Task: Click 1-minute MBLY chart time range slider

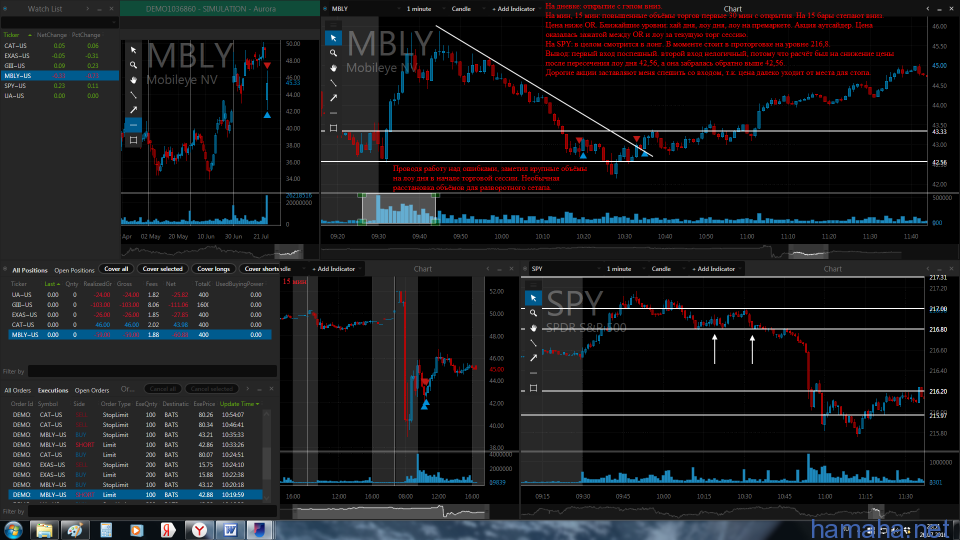Action: point(808,251)
